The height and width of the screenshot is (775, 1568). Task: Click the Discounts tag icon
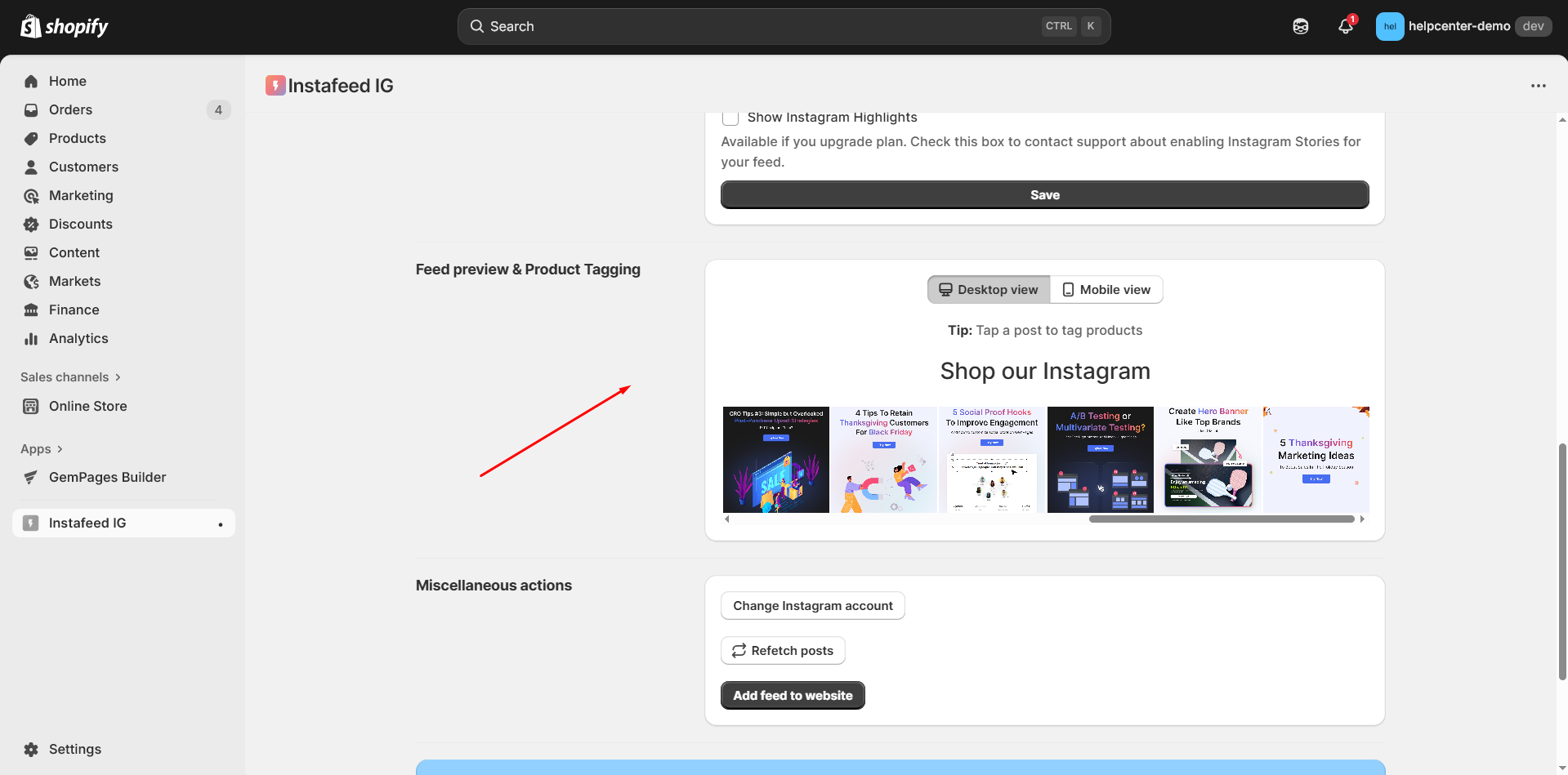[30, 224]
